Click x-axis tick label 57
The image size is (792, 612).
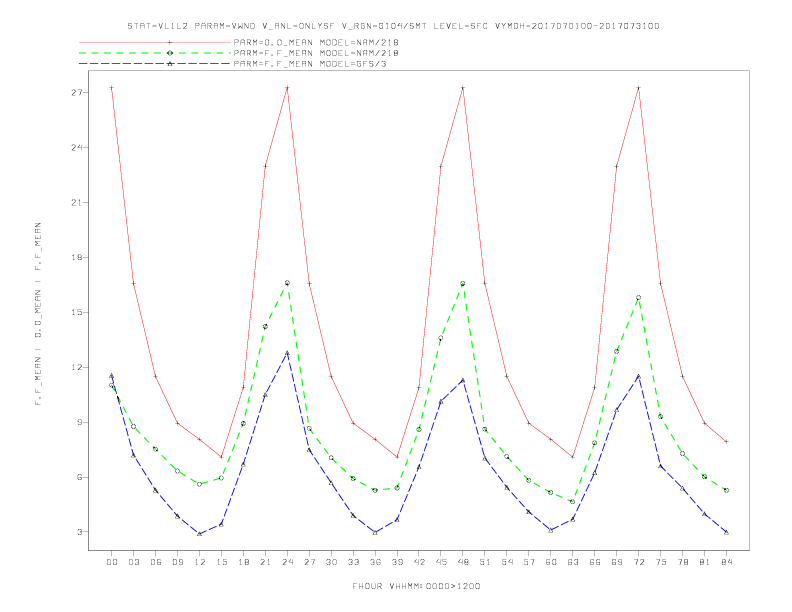coord(529,562)
